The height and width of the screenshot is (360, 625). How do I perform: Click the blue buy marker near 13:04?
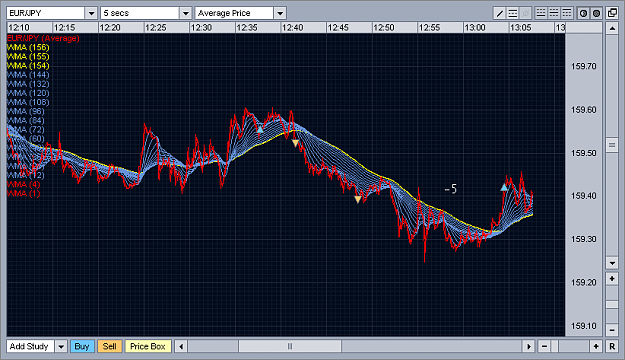tap(504, 187)
